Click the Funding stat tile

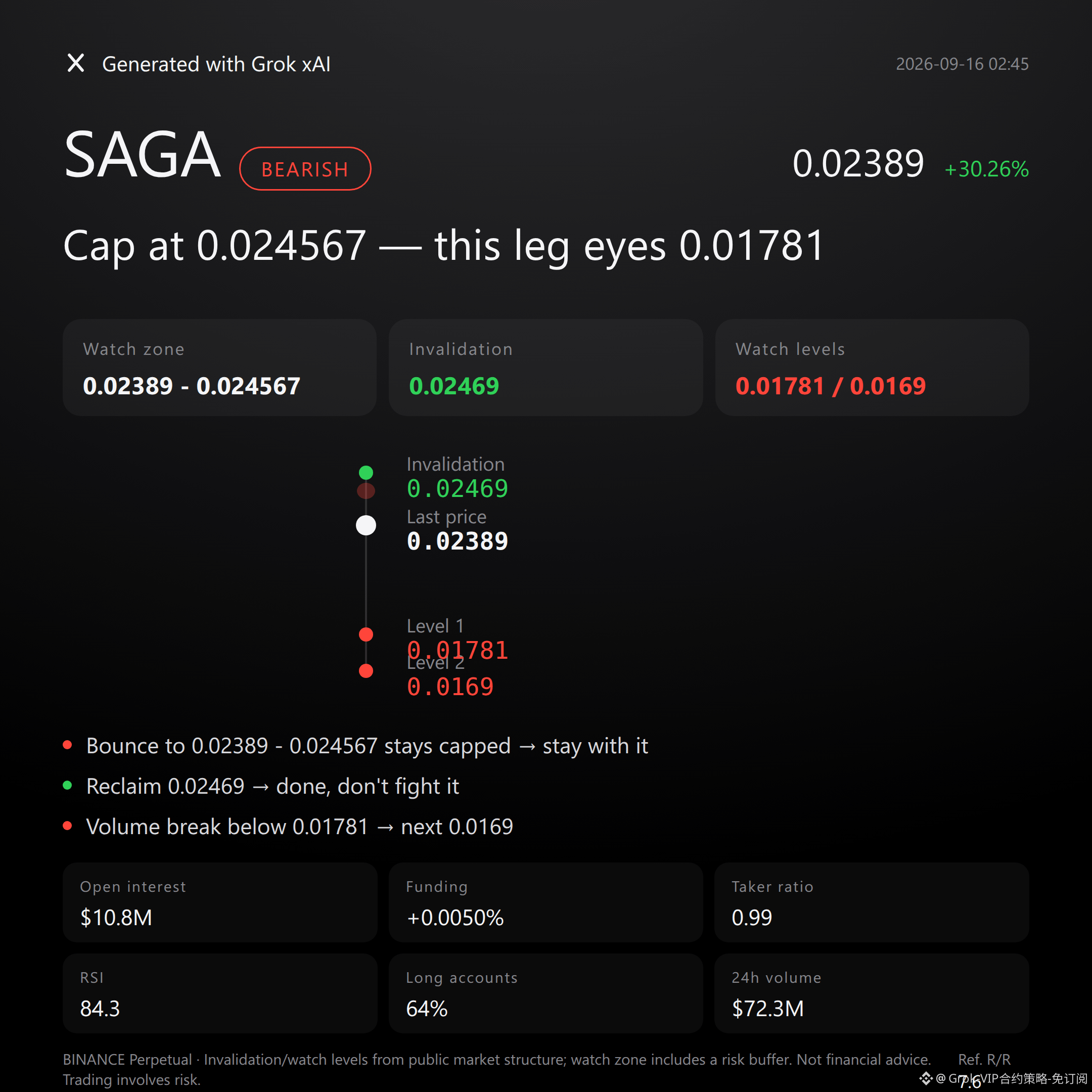tap(546, 902)
